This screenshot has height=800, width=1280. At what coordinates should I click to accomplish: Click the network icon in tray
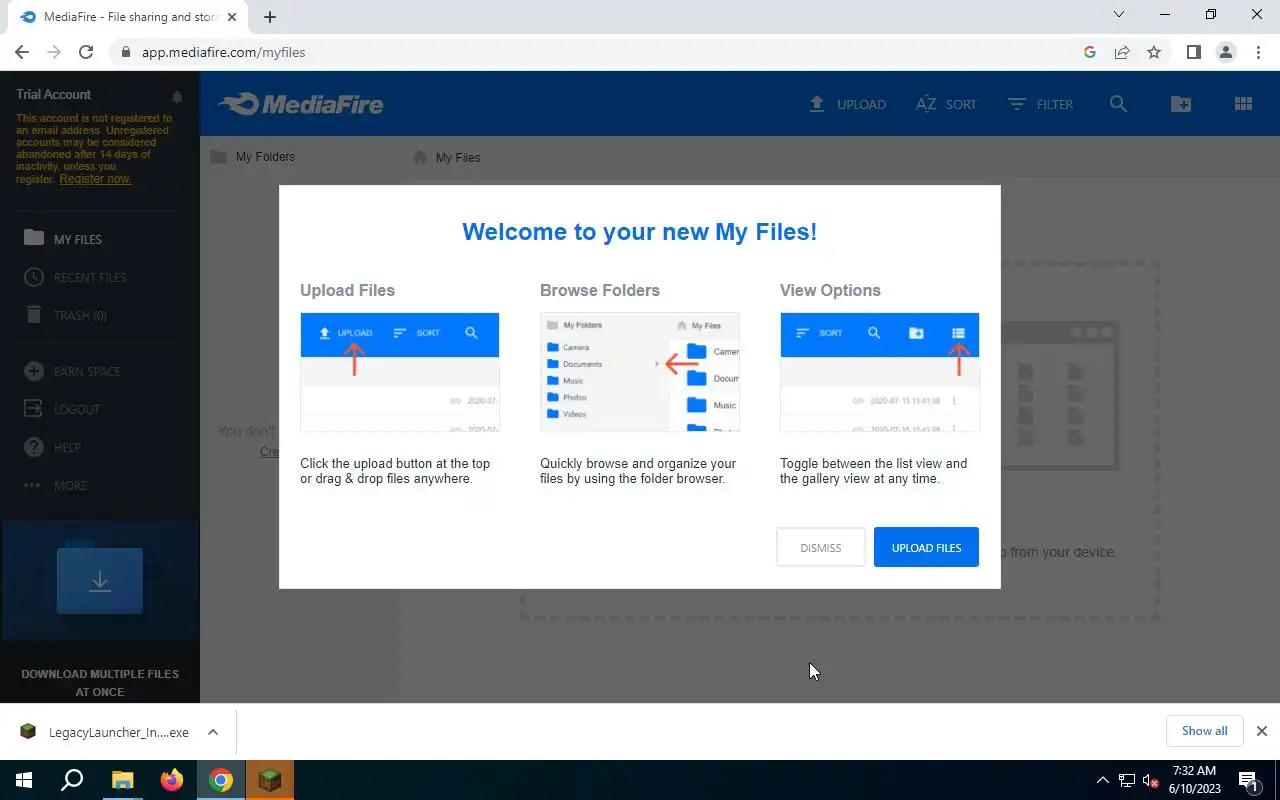click(1126, 780)
